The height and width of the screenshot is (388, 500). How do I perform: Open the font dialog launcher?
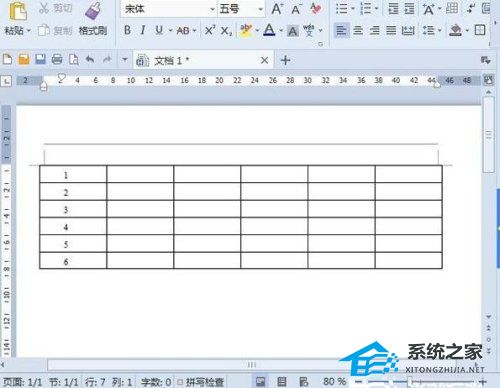[321, 44]
